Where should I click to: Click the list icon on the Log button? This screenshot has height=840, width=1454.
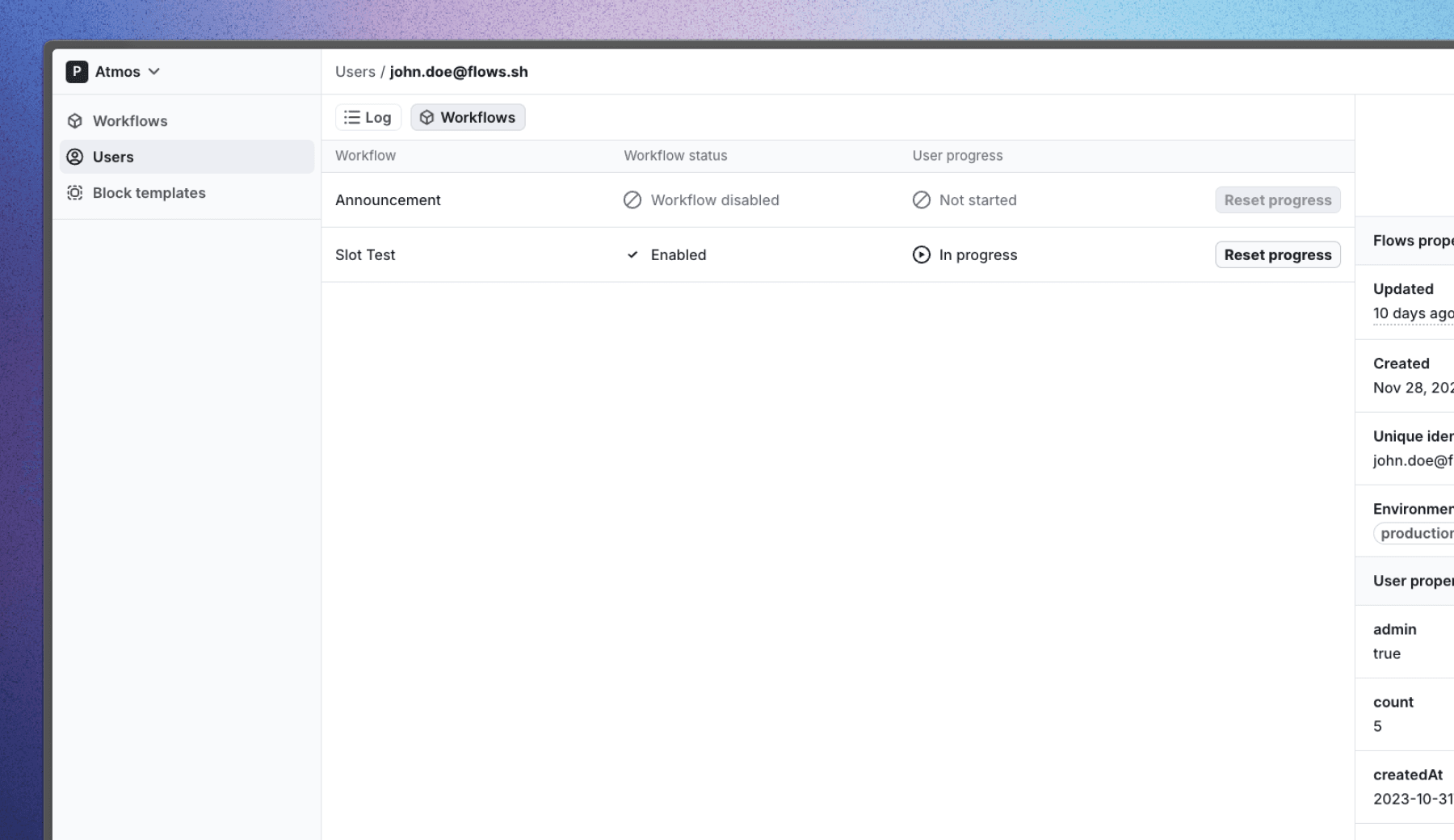(351, 117)
